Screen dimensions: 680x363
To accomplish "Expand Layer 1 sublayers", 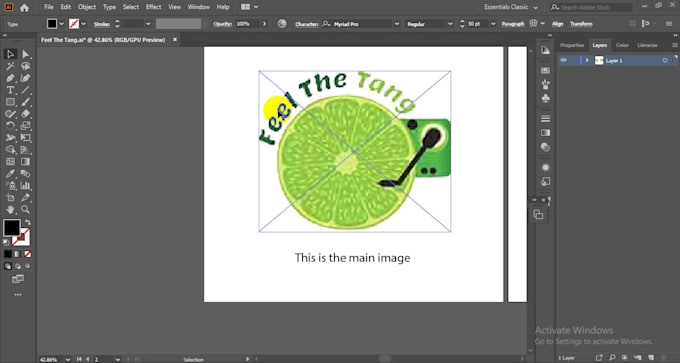I will click(587, 60).
